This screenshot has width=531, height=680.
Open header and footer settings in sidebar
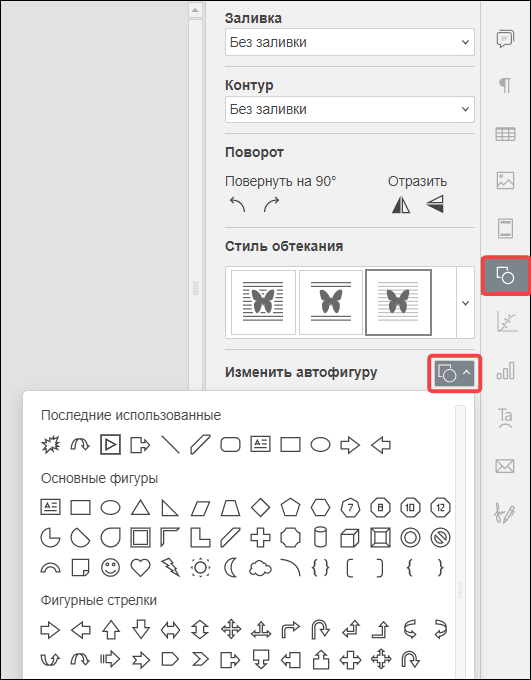pos(505,229)
